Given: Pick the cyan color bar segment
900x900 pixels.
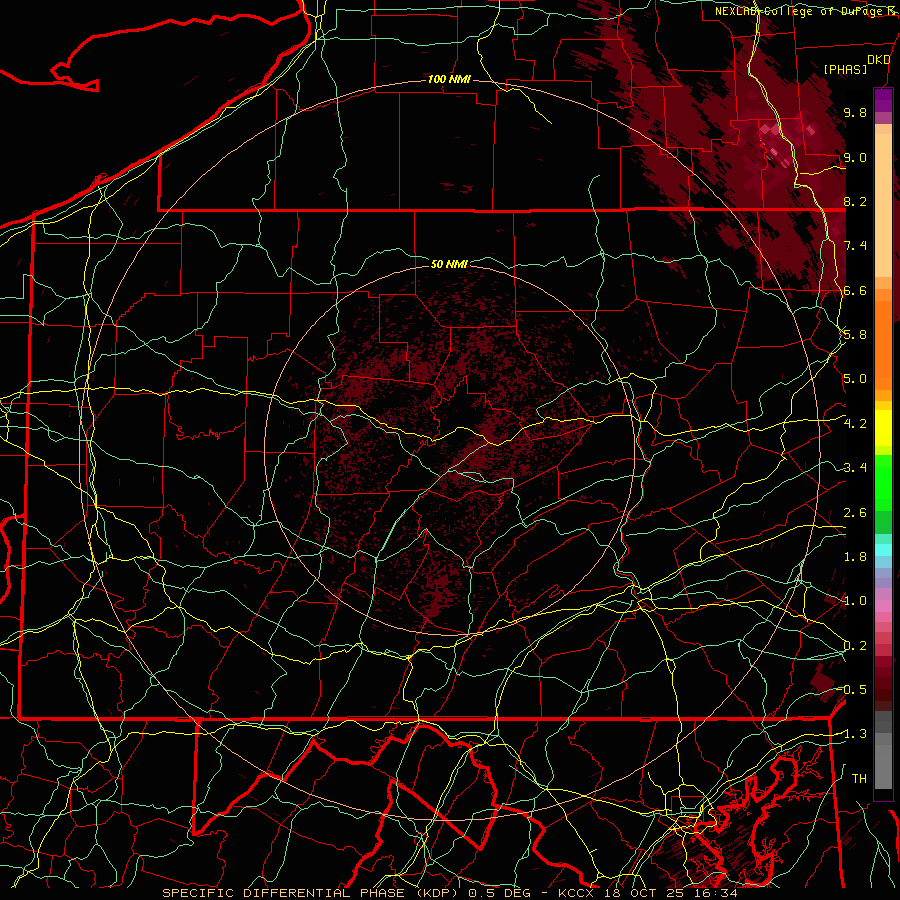Looking at the screenshot, I should (x=883, y=550).
